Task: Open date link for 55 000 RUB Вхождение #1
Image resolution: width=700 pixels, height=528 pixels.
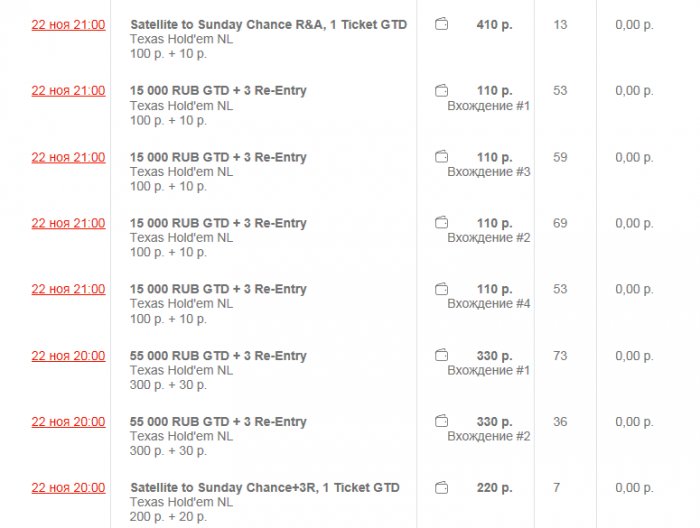Action: click(x=68, y=355)
